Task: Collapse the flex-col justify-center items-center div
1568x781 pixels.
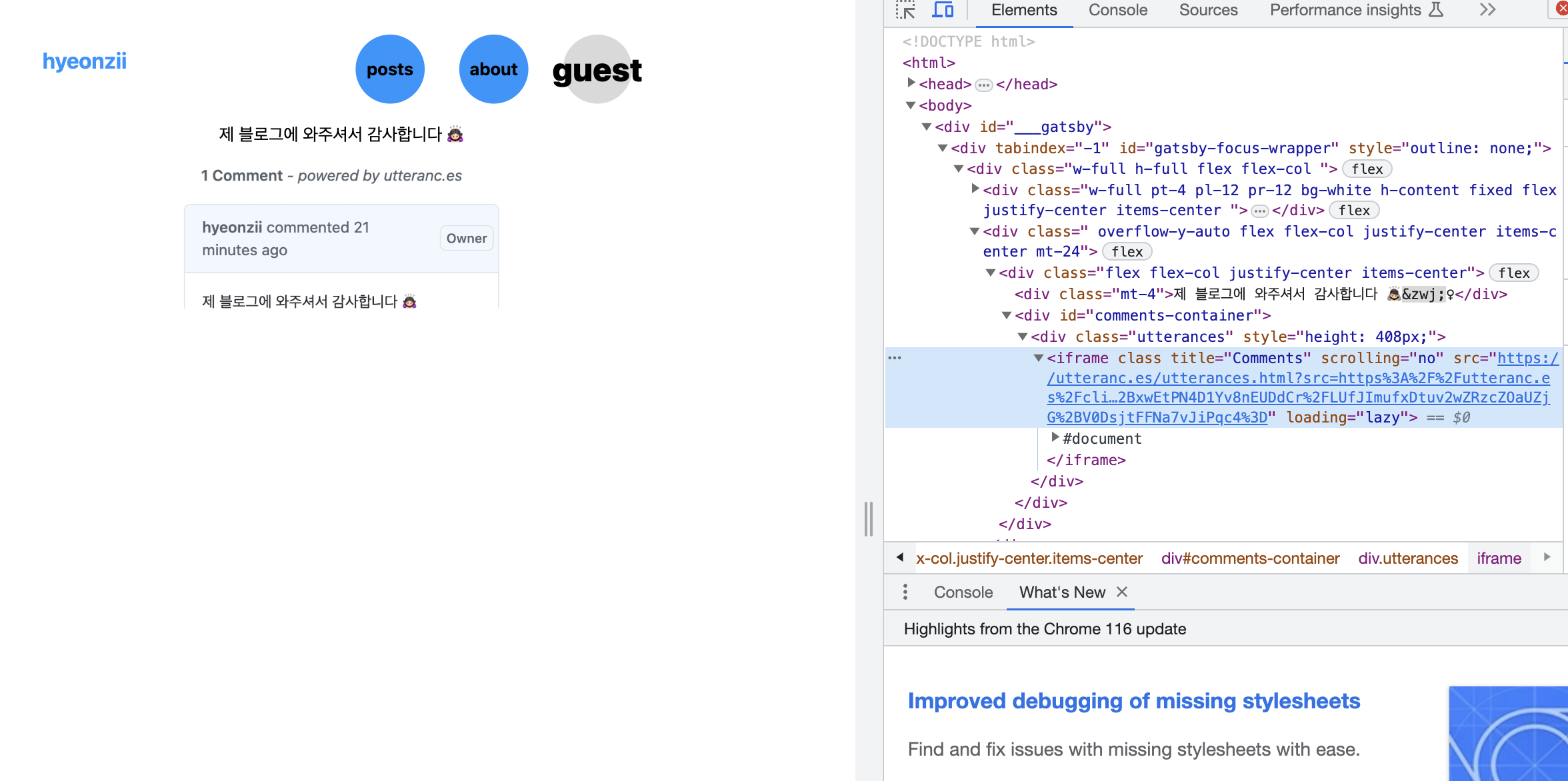Action: (991, 273)
